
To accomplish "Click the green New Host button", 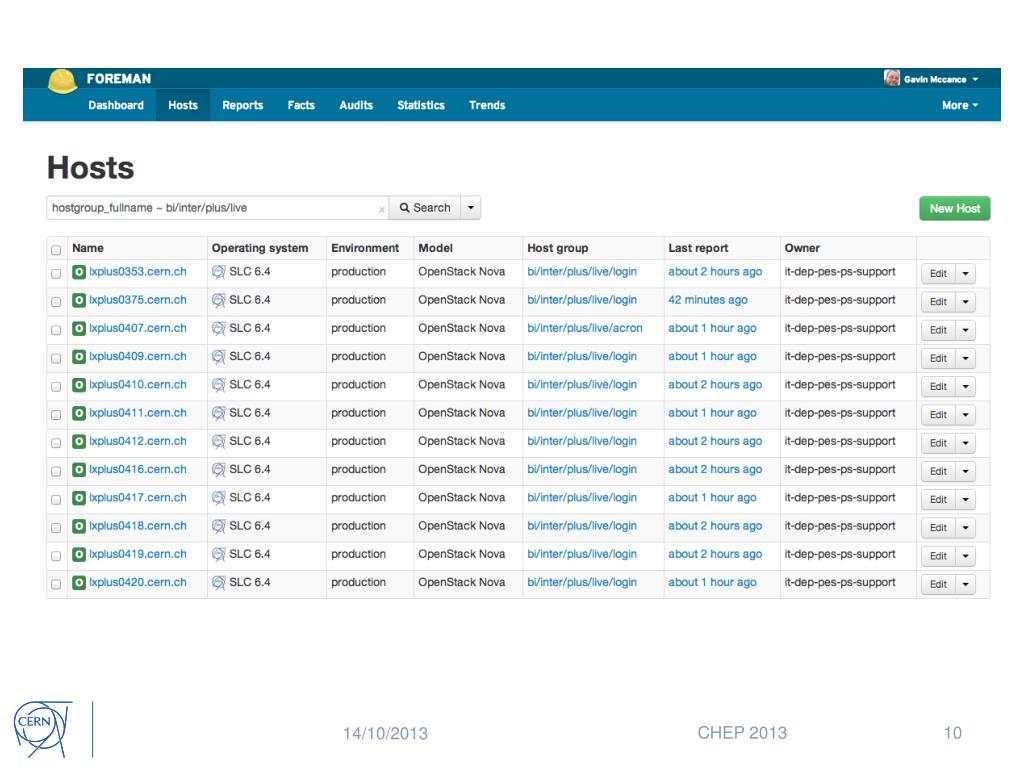I will pos(955,208).
